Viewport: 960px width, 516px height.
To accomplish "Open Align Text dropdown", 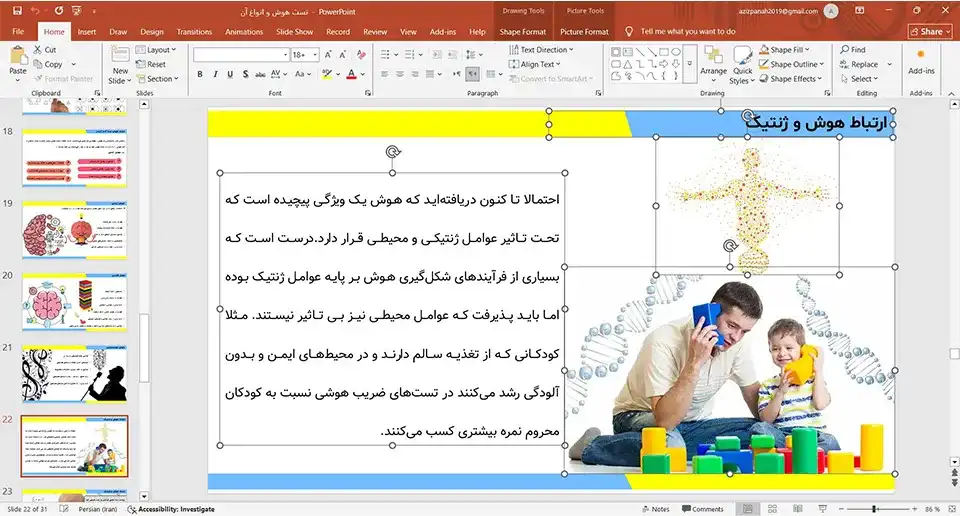I will tap(534, 64).
